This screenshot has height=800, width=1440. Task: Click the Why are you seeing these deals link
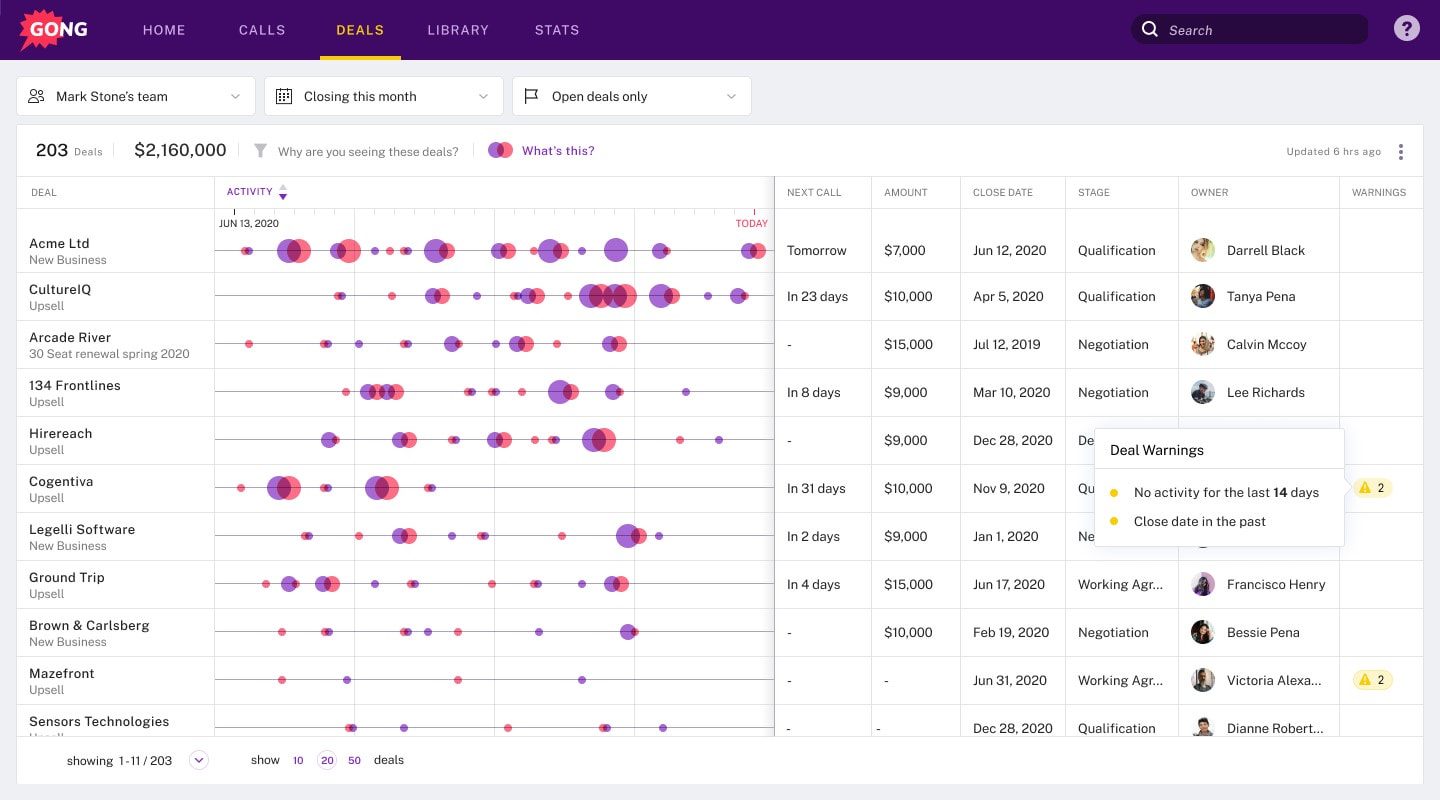click(368, 151)
